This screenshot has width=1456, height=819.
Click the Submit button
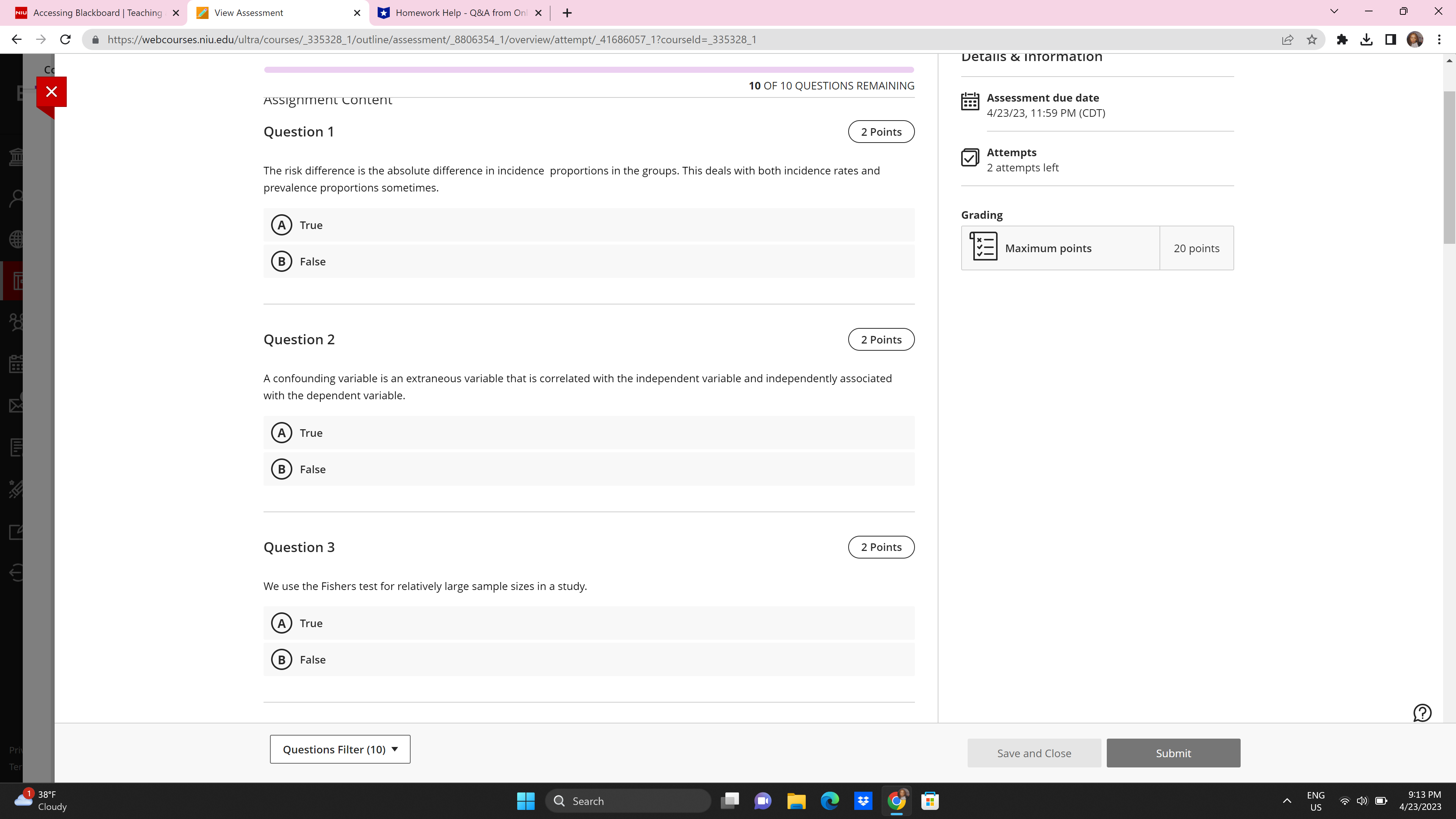tap(1173, 753)
